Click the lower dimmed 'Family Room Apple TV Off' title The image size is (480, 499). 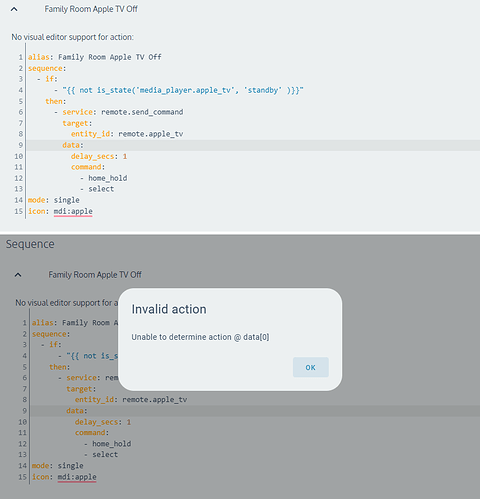pos(95,275)
